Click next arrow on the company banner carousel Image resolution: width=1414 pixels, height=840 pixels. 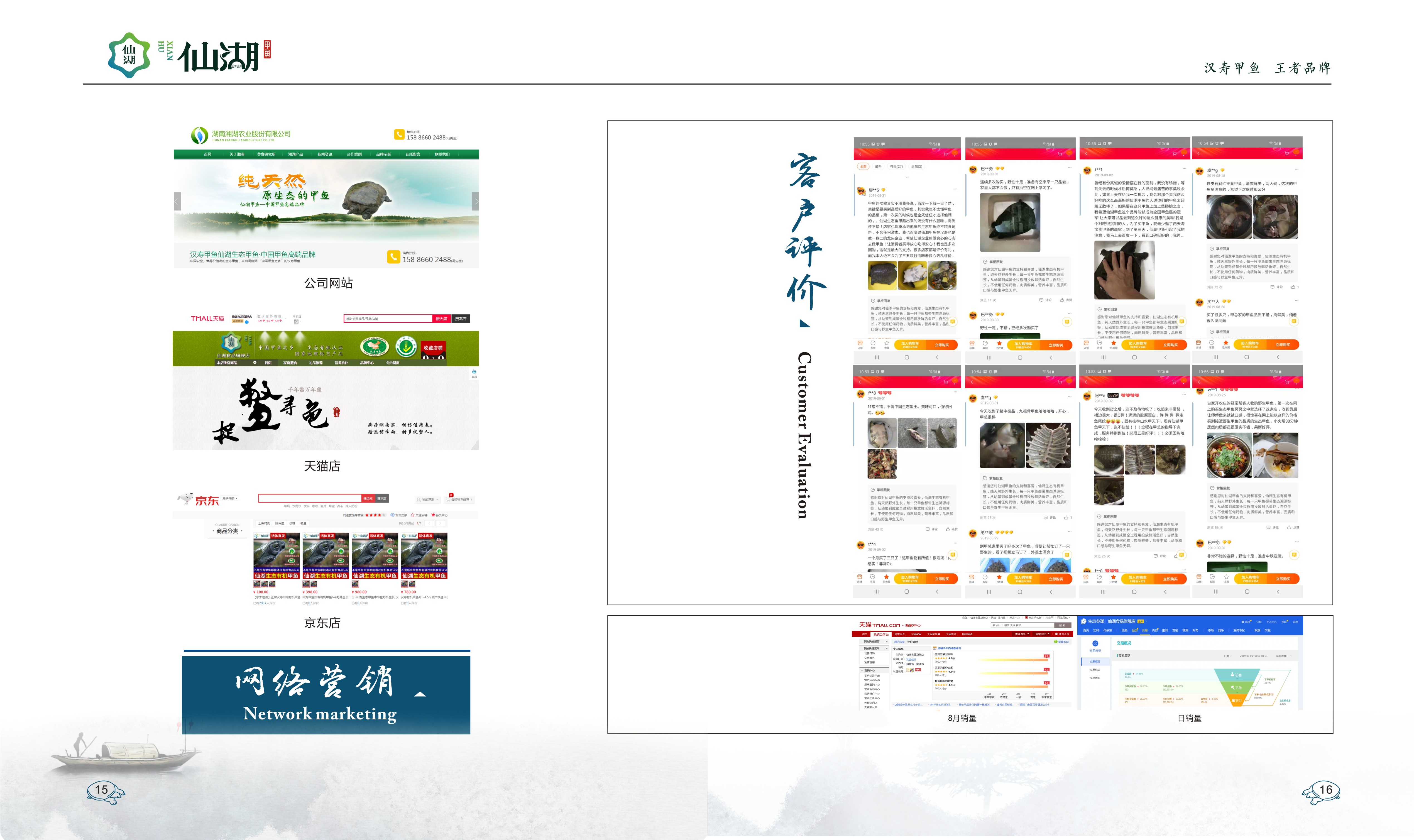476,201
